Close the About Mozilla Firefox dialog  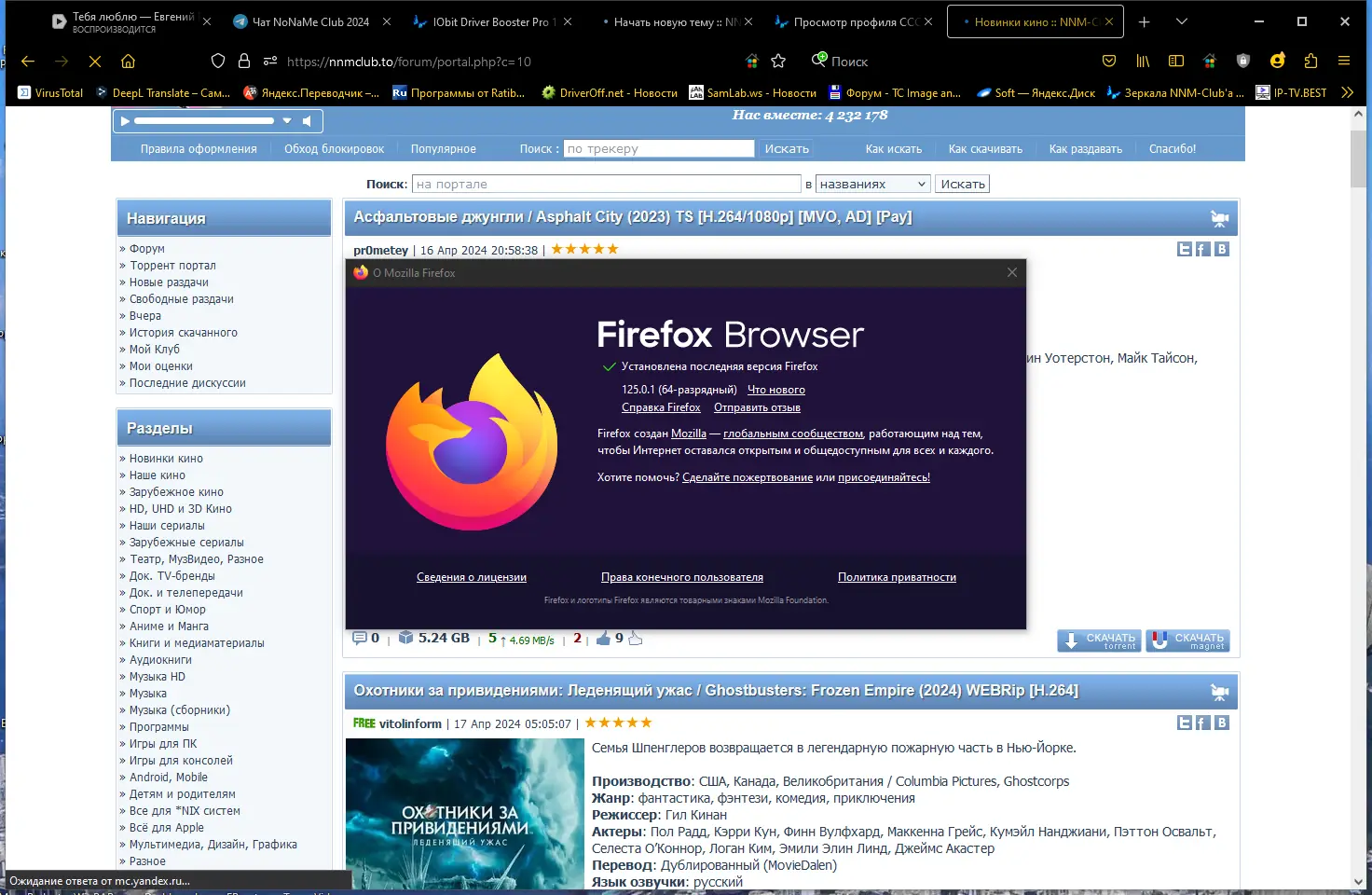point(1012,272)
